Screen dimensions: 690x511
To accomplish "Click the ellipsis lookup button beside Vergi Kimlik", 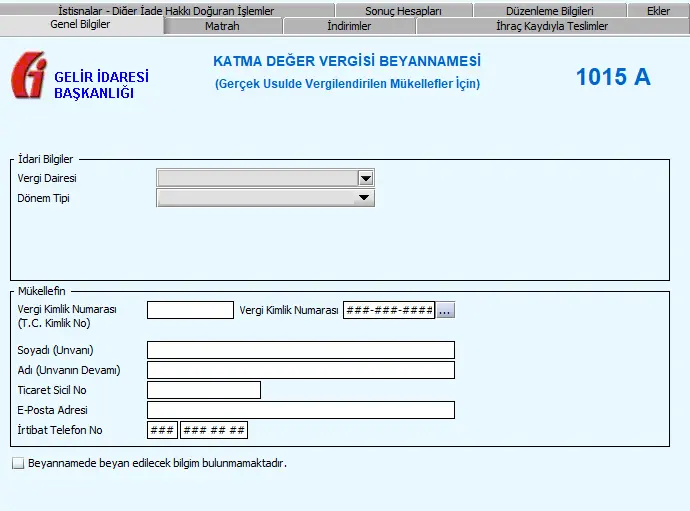I will pyautogui.click(x=445, y=310).
